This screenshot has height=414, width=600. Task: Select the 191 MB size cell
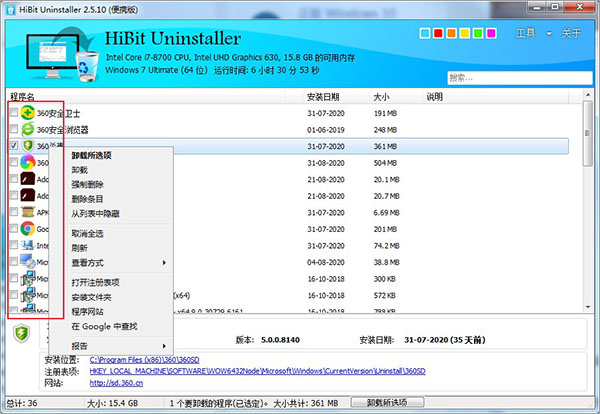coord(385,113)
